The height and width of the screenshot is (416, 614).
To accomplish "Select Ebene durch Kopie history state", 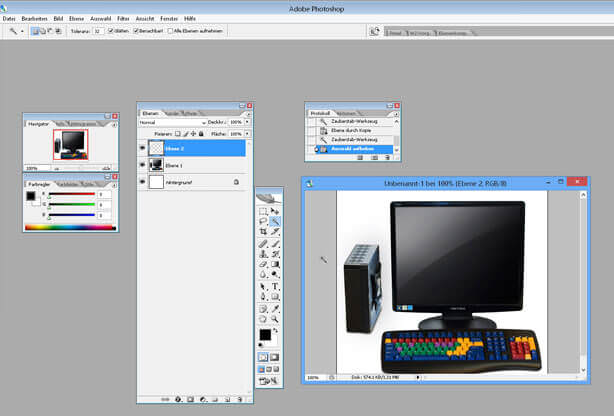I will (351, 130).
